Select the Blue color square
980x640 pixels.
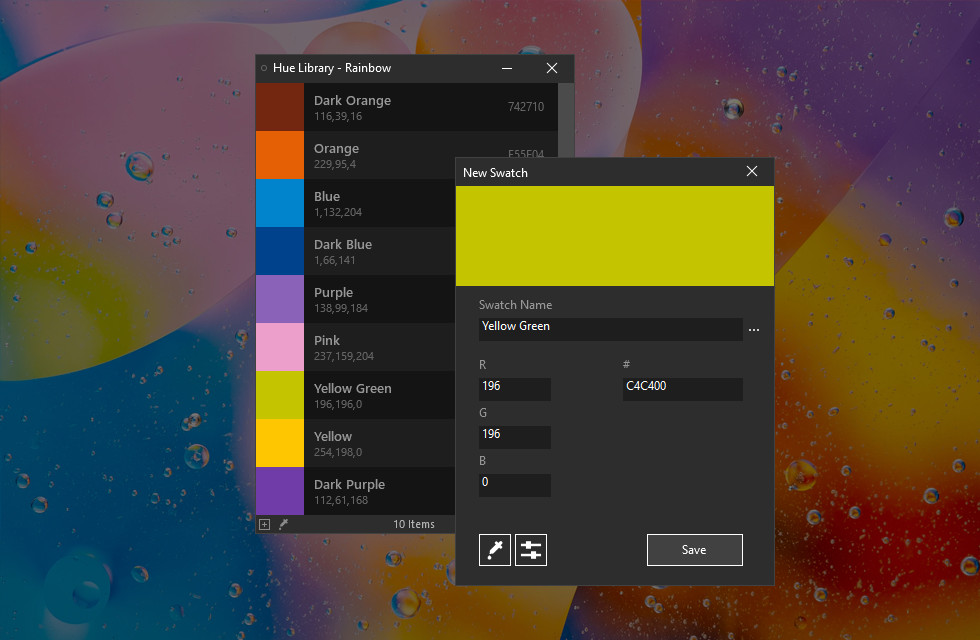(280, 203)
